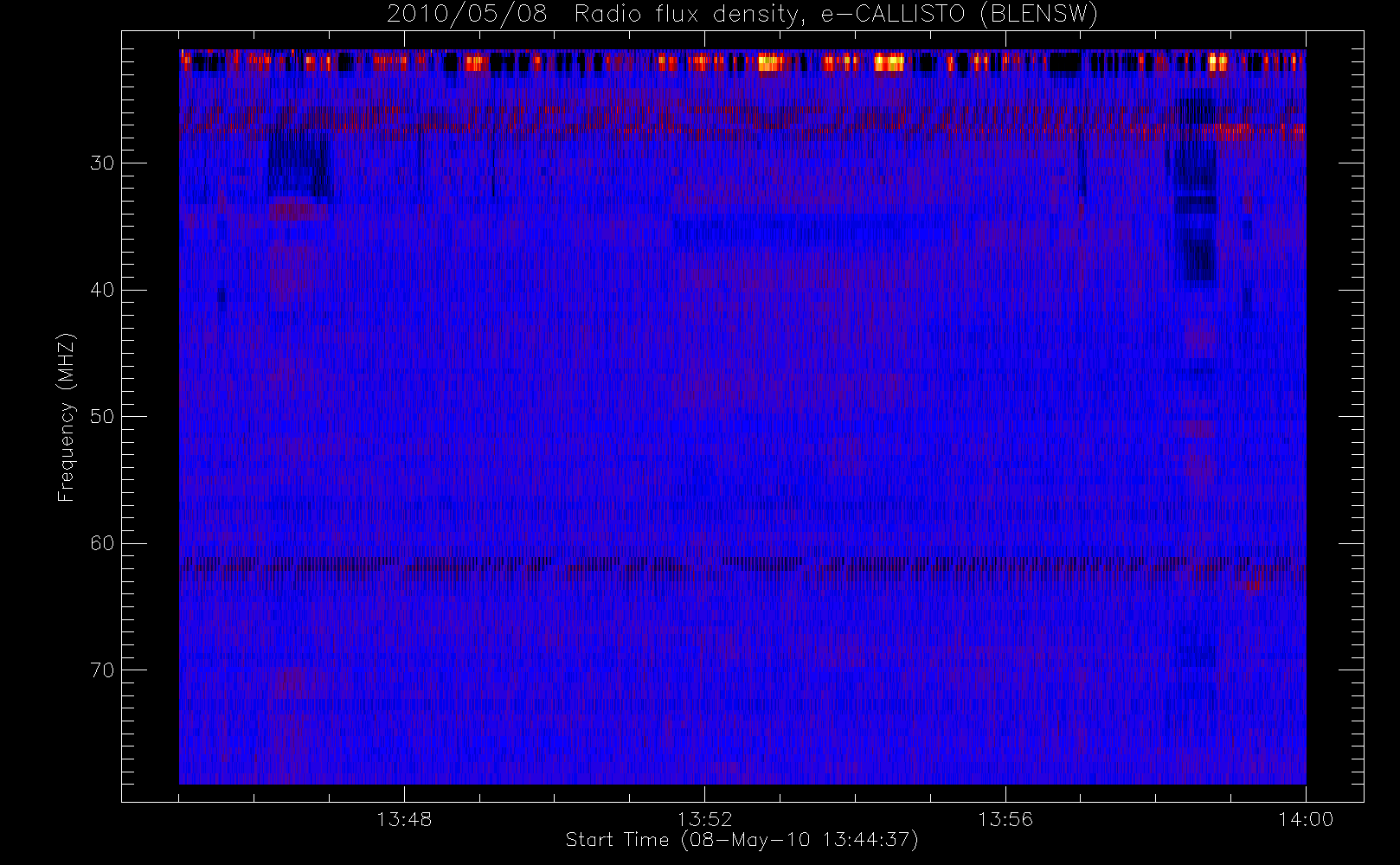Click the 40 MHz frequency tick label

coord(102,290)
